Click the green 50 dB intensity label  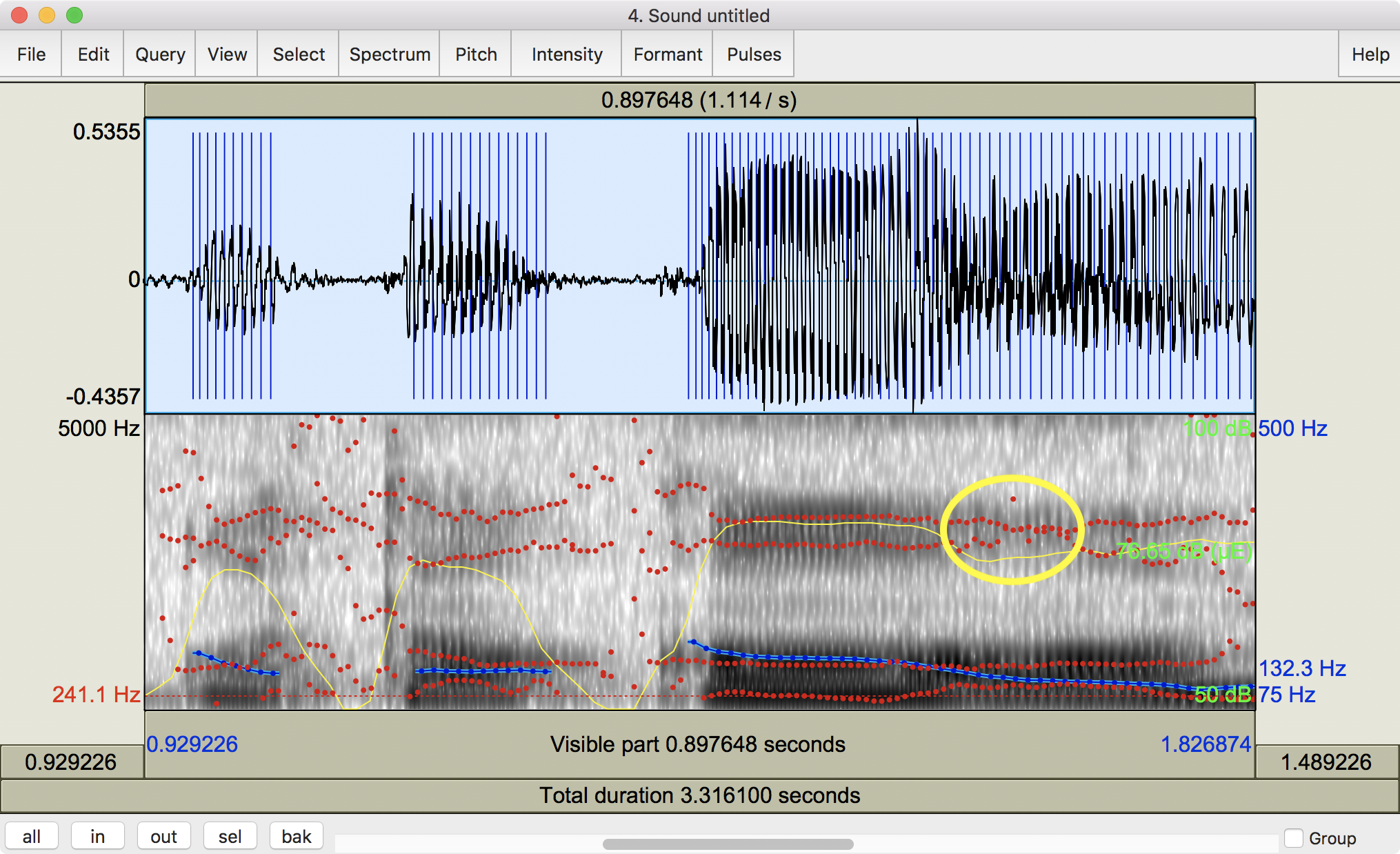[x=1223, y=694]
